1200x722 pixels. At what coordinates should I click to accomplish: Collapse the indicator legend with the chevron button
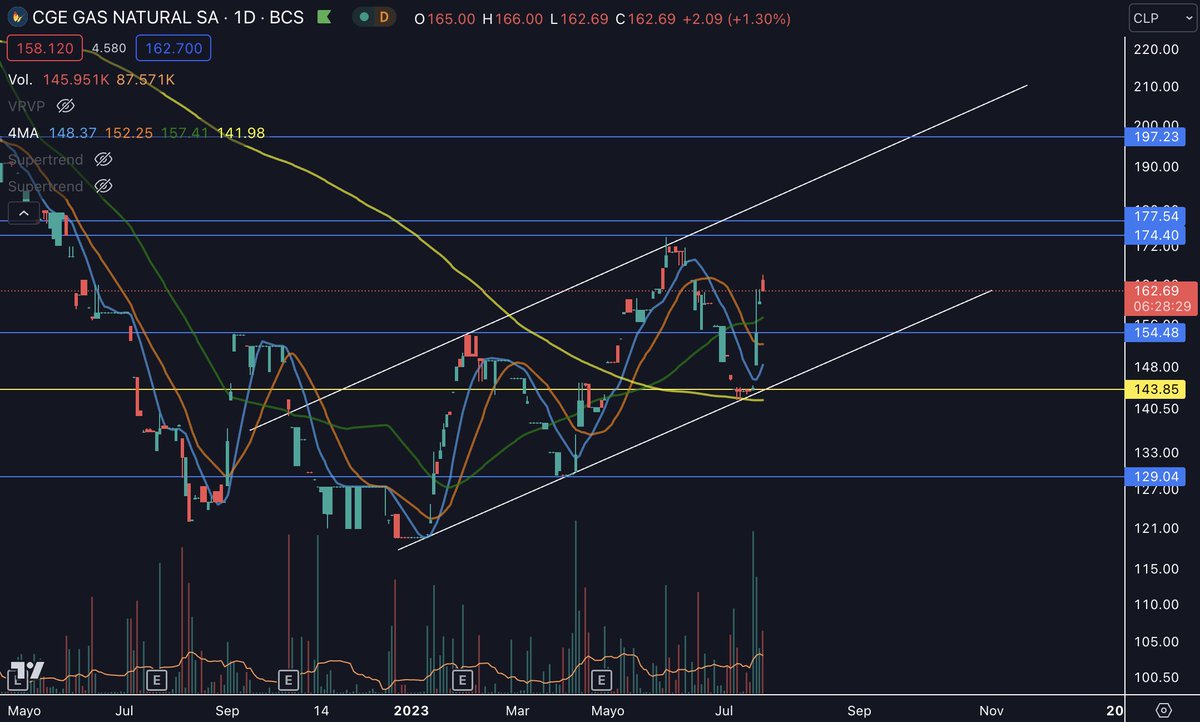pyautogui.click(x=22, y=213)
